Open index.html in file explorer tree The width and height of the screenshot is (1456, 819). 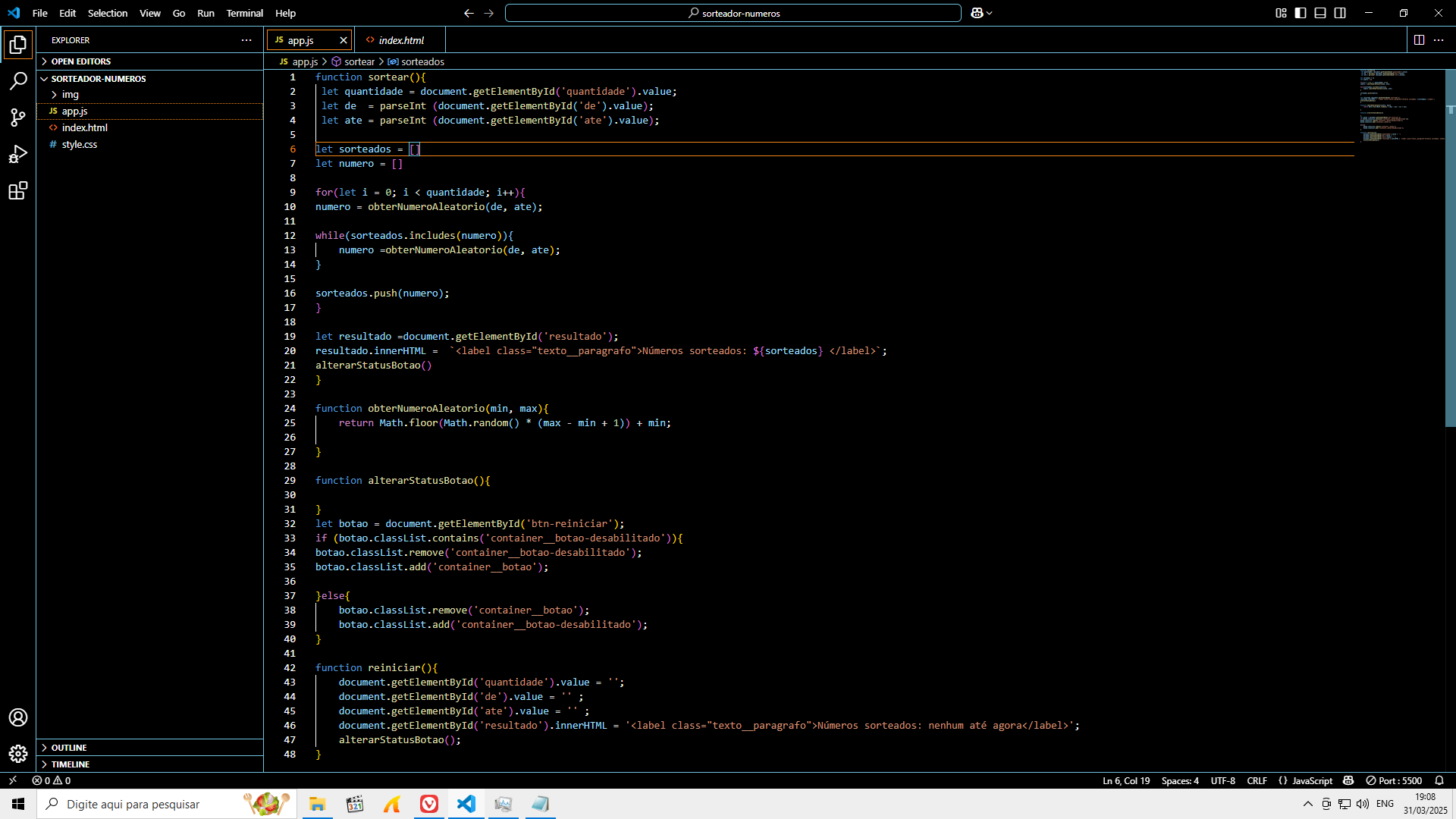[x=150, y=128]
